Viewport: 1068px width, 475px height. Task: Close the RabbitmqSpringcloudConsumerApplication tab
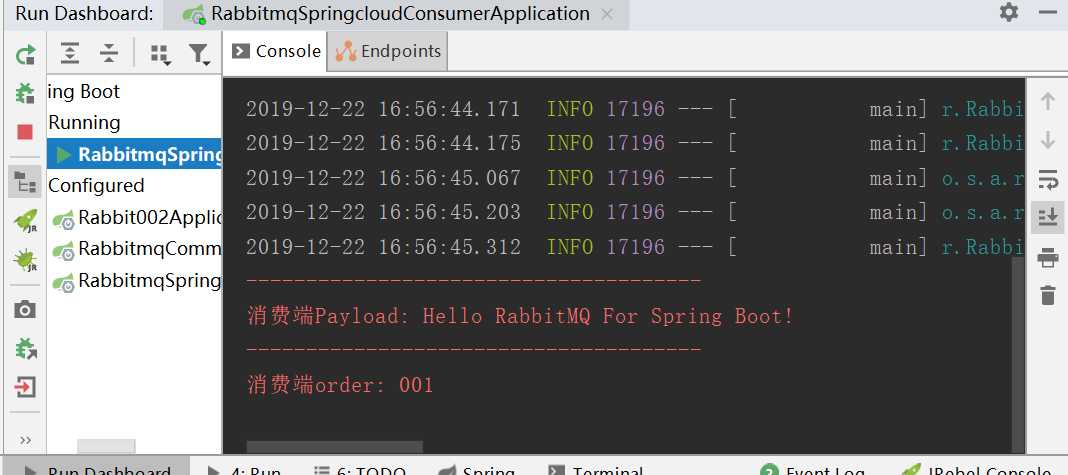tap(608, 14)
